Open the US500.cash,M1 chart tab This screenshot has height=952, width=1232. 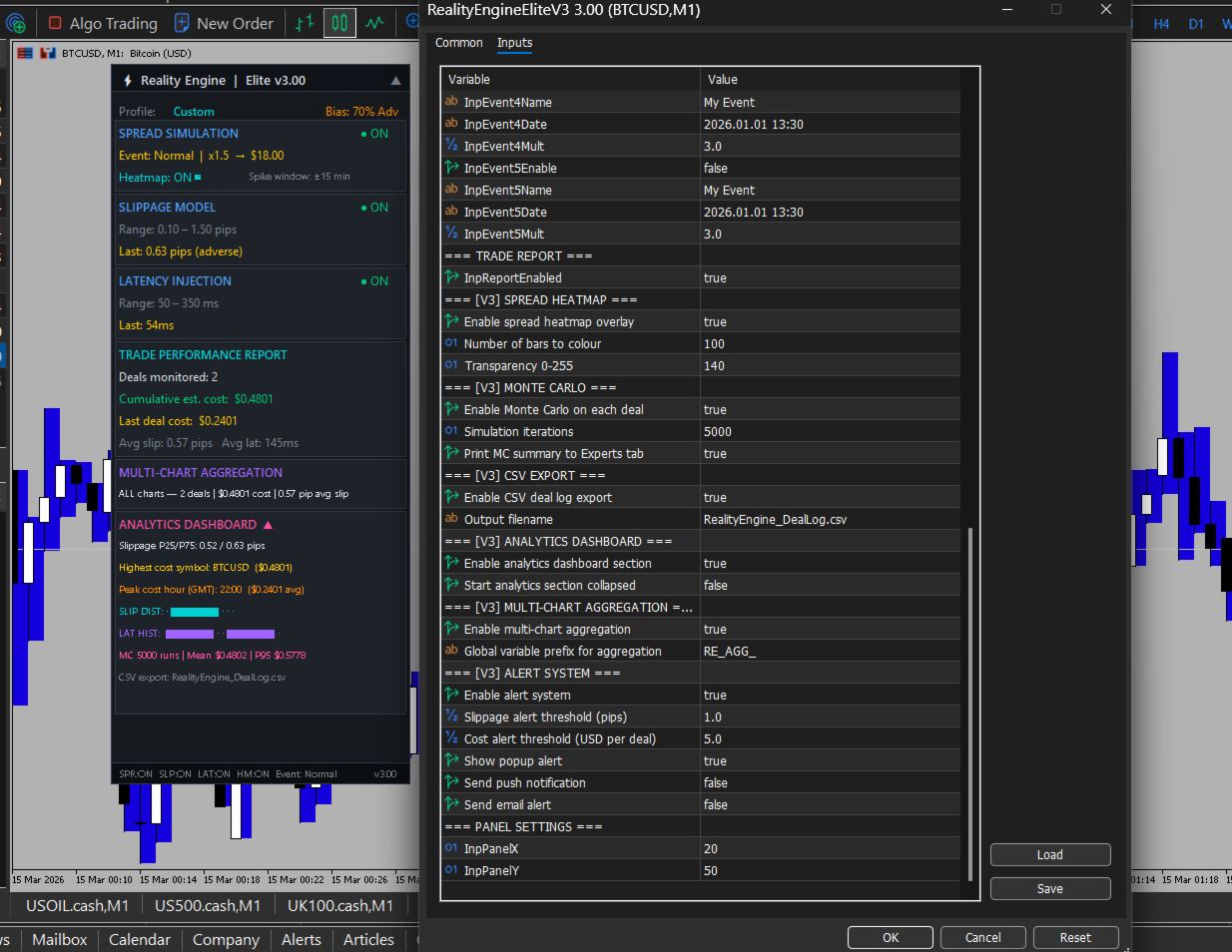208,906
